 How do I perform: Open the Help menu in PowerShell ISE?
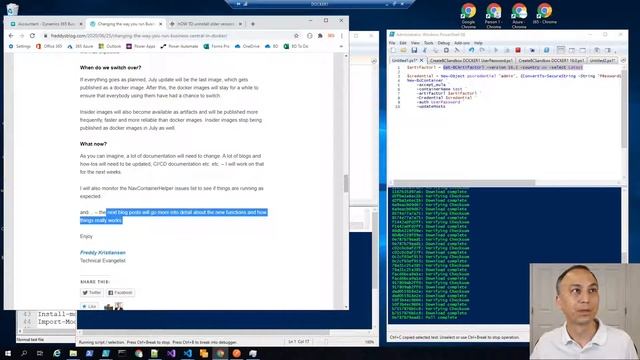[478, 43]
